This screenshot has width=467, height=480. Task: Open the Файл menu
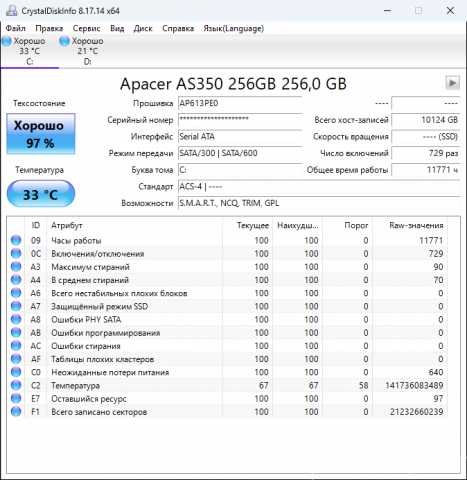click(x=16, y=29)
